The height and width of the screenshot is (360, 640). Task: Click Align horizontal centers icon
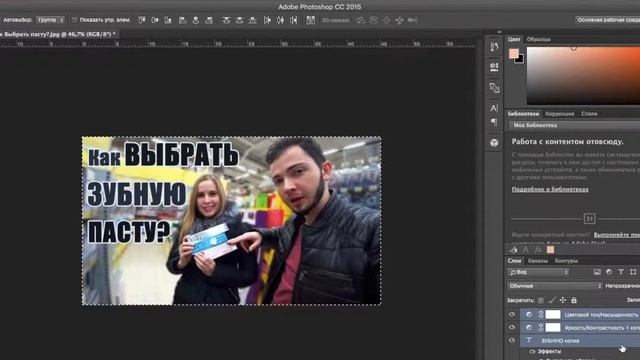click(x=196, y=20)
